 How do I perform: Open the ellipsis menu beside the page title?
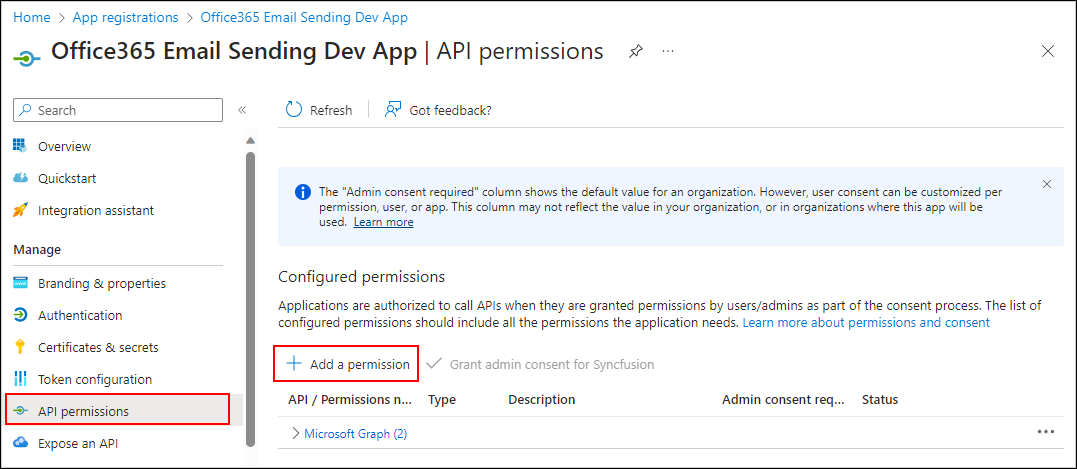(668, 51)
